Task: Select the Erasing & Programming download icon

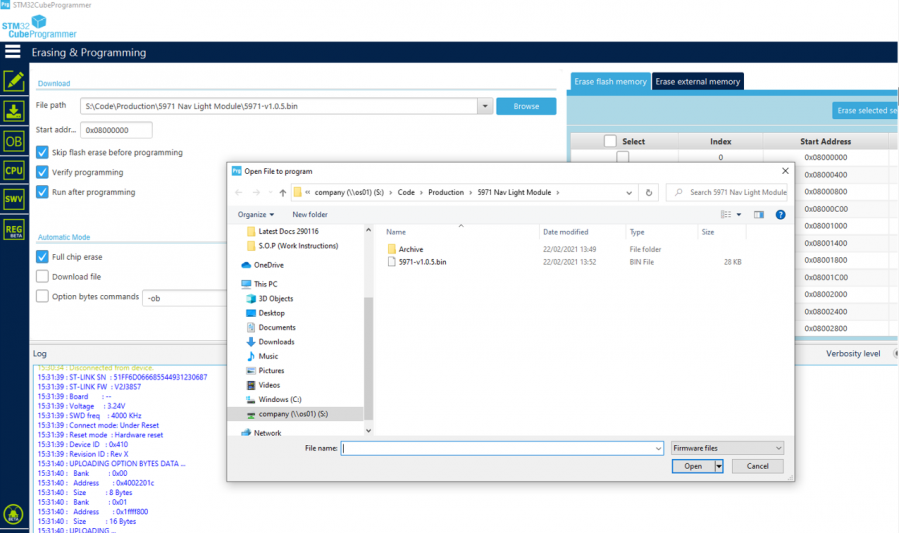Action: click(x=14, y=111)
